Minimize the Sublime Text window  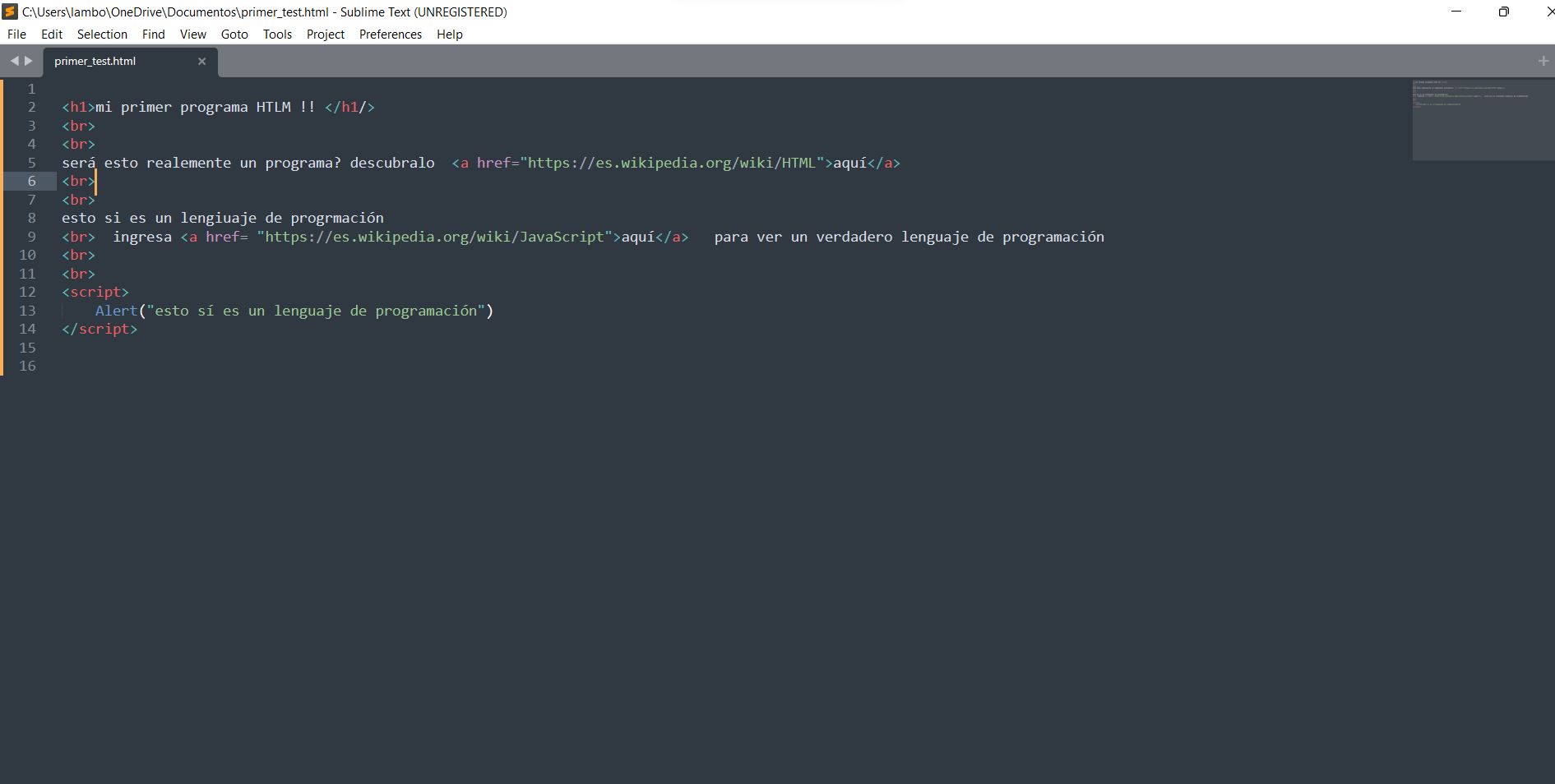click(1456, 12)
